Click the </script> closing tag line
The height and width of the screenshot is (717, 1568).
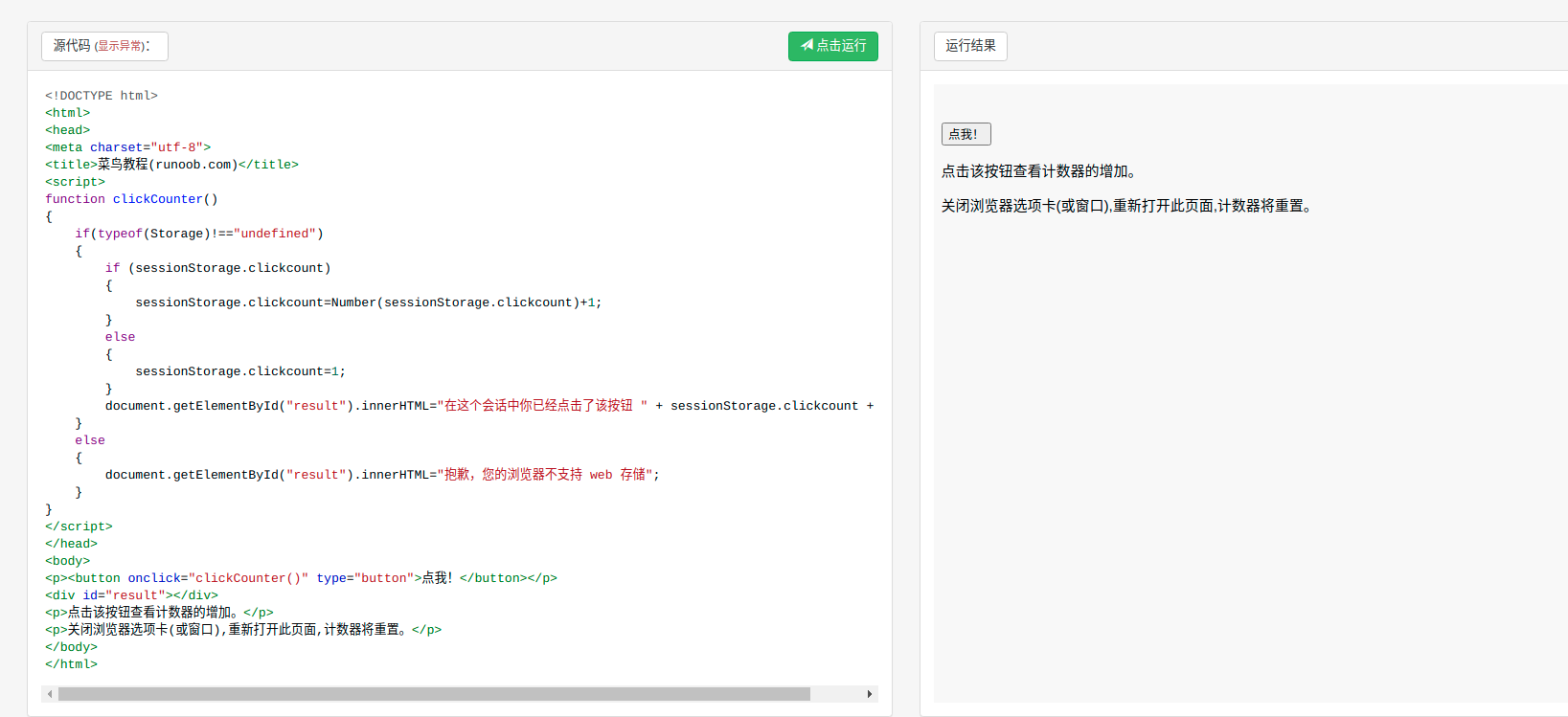[x=79, y=527]
